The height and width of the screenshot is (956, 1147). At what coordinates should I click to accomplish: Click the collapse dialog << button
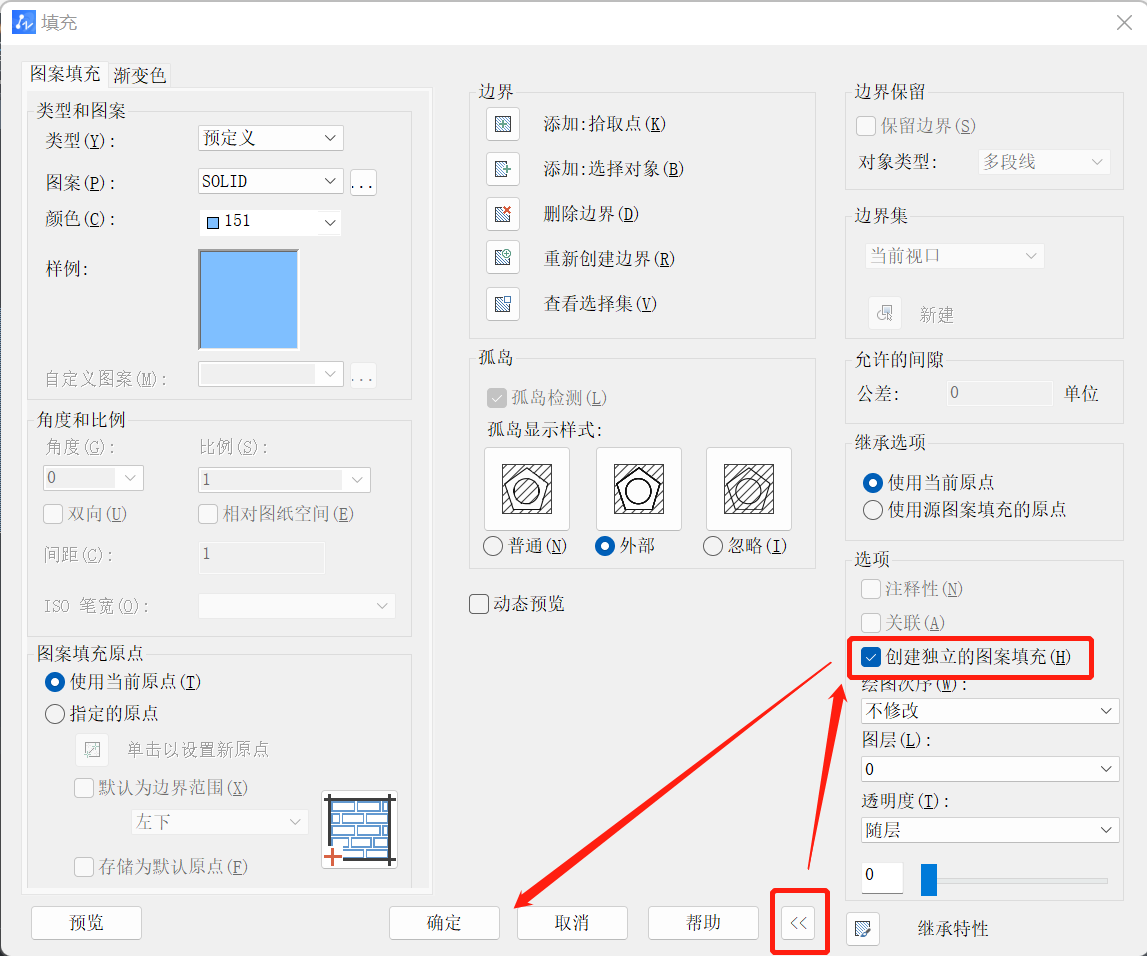tap(798, 922)
